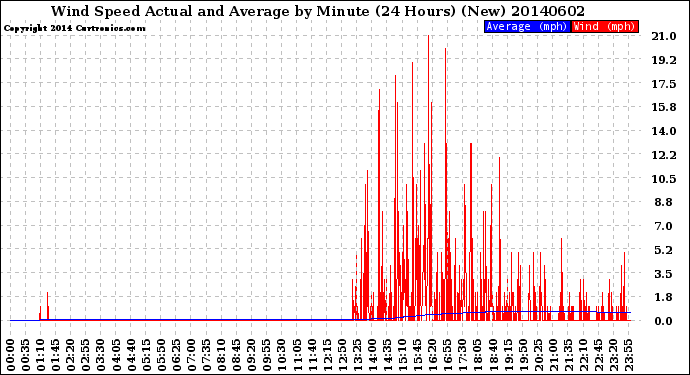Click the 12:50 time axis label
690x375 pixels.
(x=342, y=355)
